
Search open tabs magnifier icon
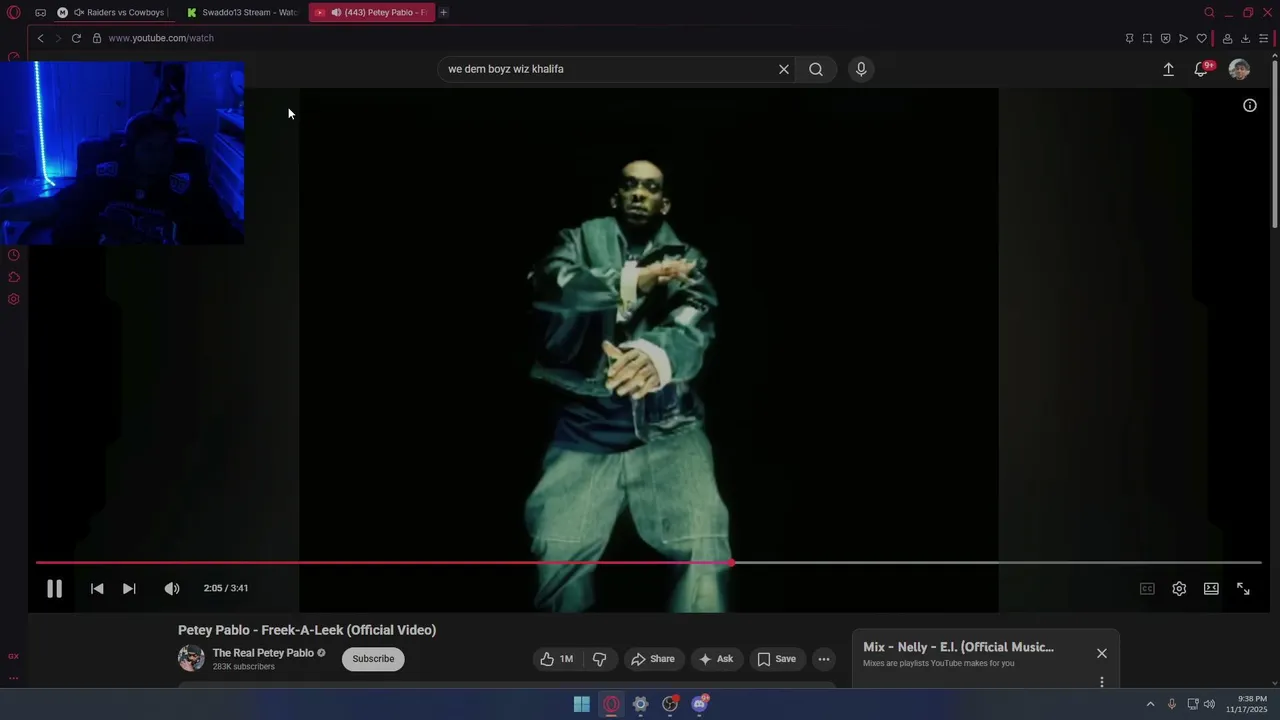click(x=1209, y=12)
